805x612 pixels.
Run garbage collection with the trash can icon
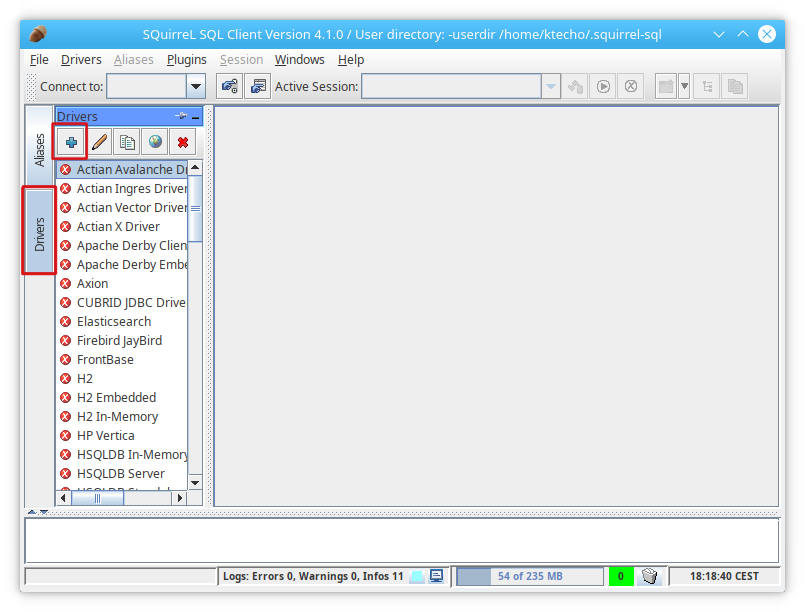coord(649,576)
